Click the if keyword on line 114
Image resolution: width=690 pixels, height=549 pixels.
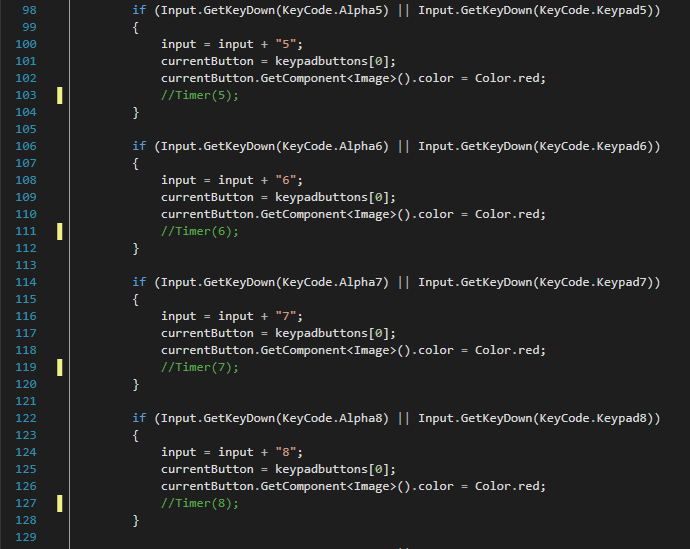[139, 282]
